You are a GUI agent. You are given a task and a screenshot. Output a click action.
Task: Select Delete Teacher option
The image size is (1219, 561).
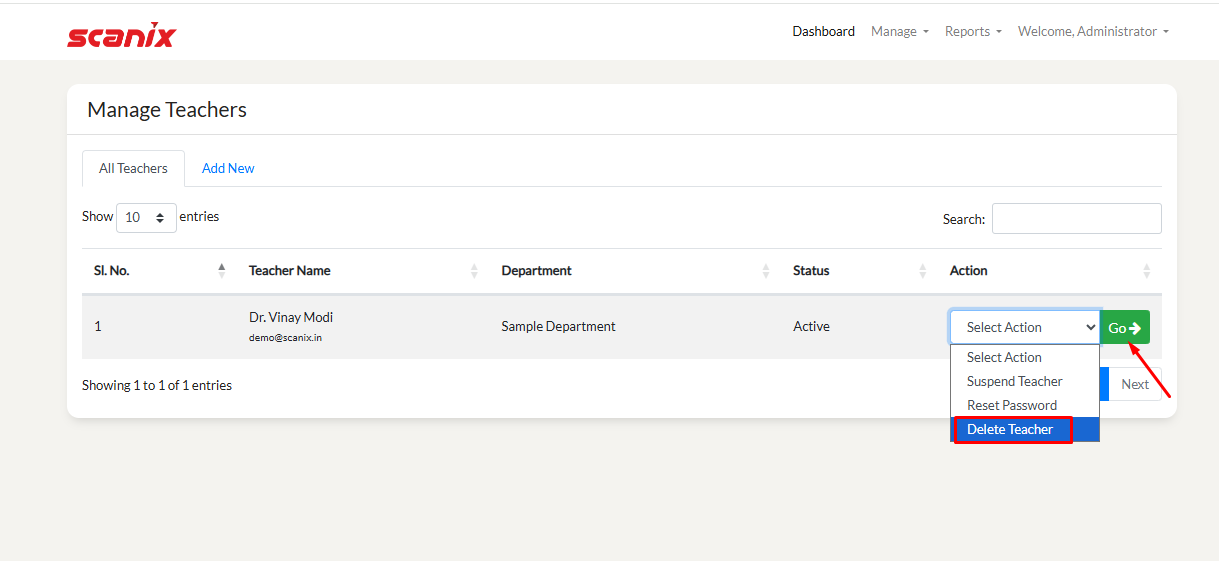(x=1010, y=429)
